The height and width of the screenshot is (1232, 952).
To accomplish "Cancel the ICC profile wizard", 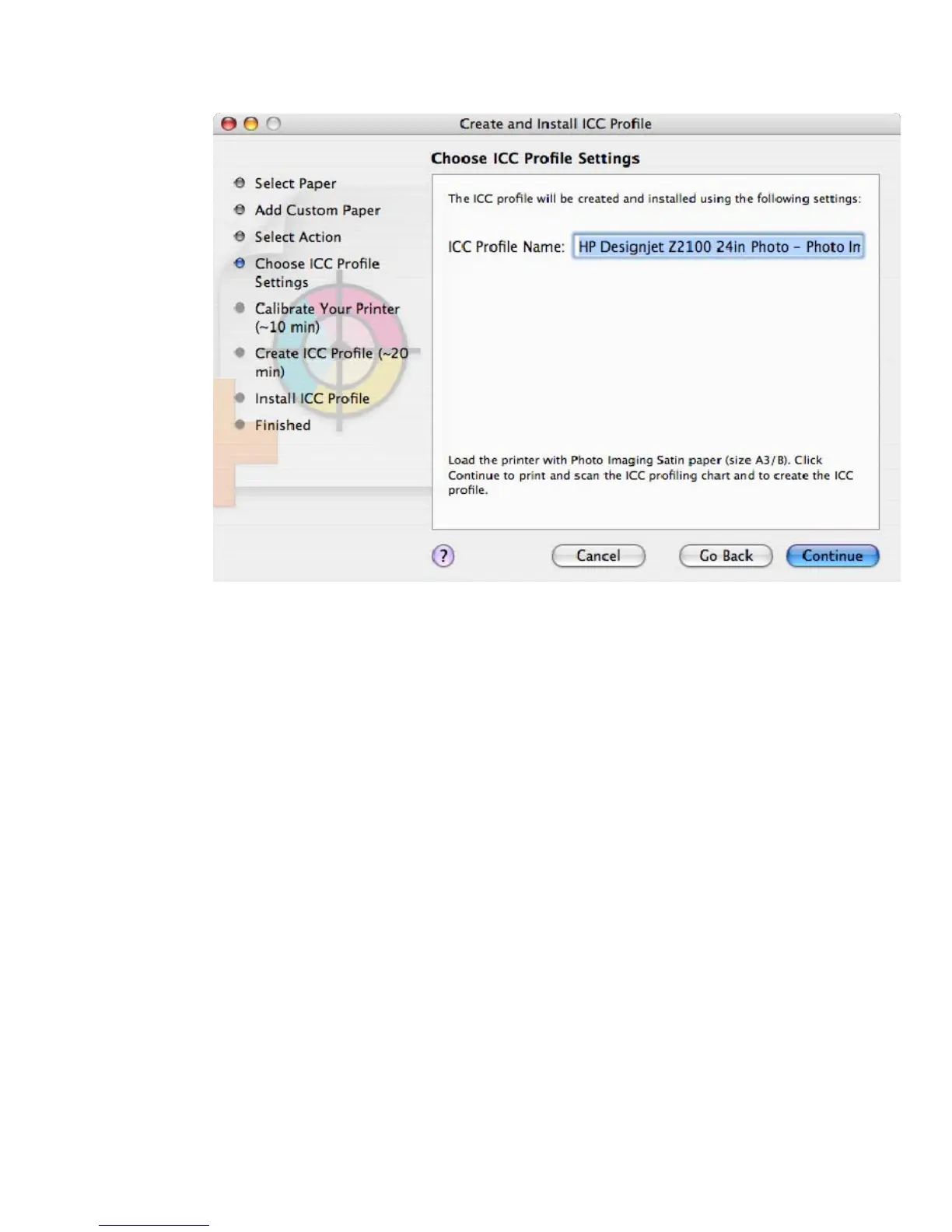I will (x=598, y=555).
